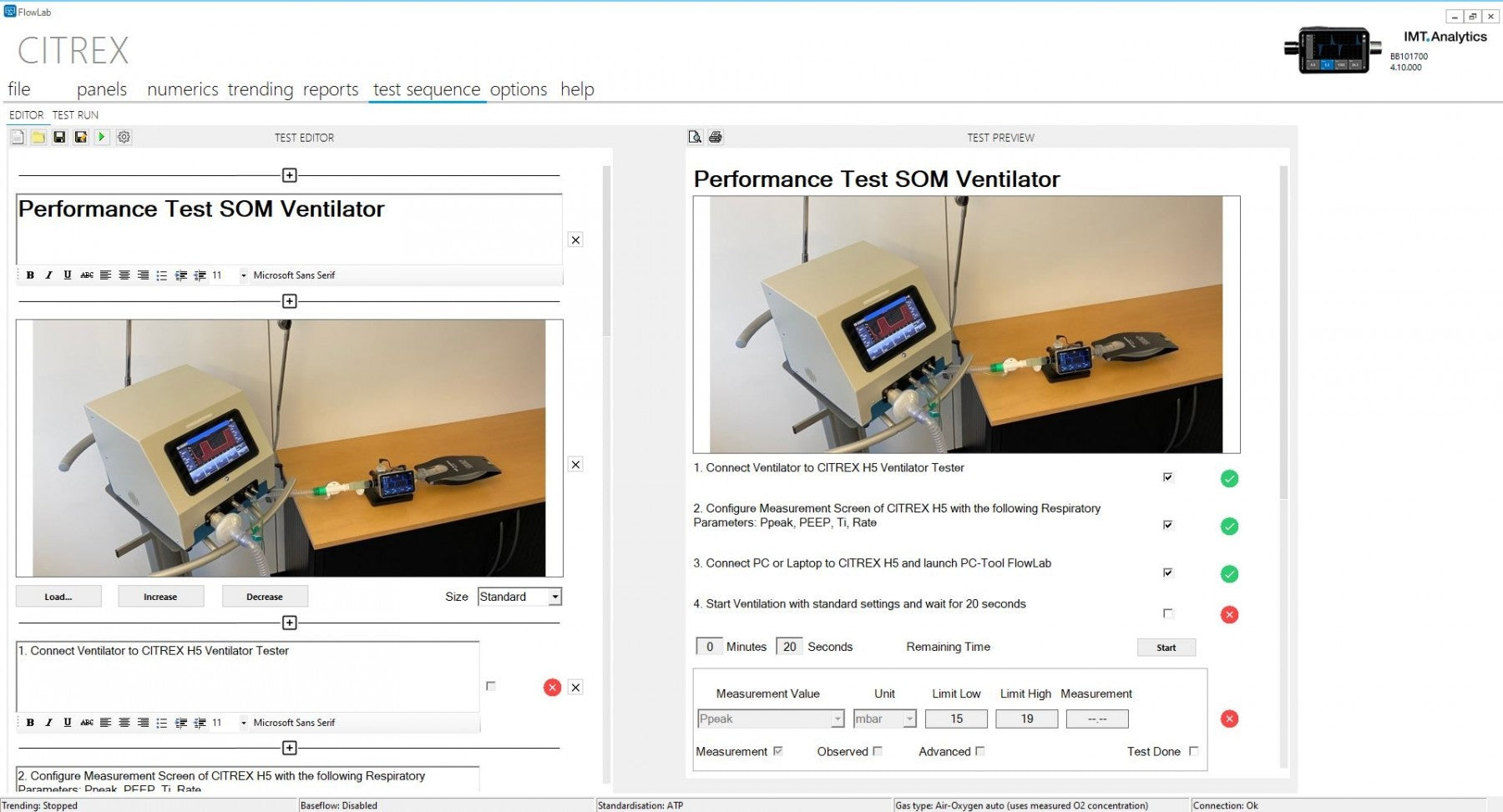Apply bold formatting to the title text

click(x=29, y=274)
